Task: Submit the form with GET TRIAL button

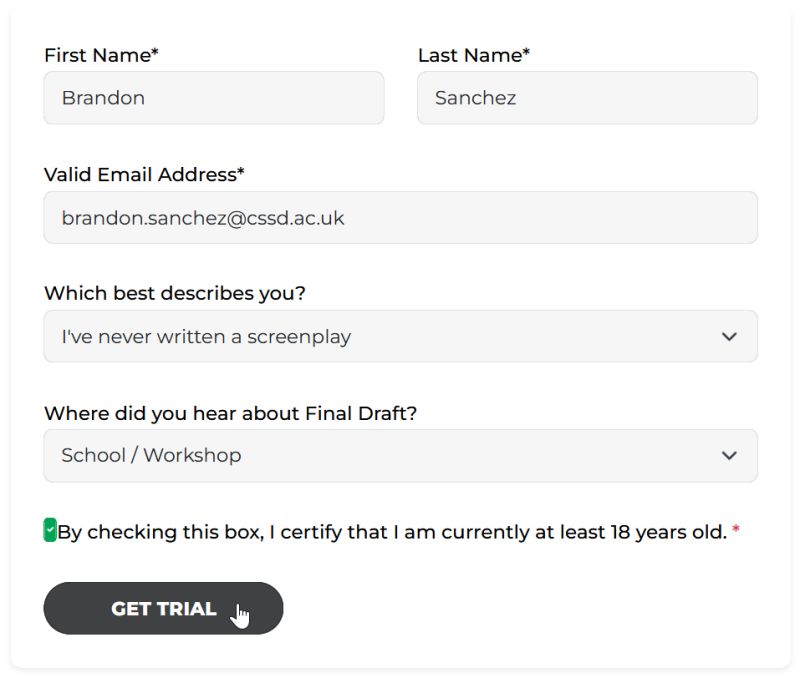Action: pyautogui.click(x=163, y=608)
